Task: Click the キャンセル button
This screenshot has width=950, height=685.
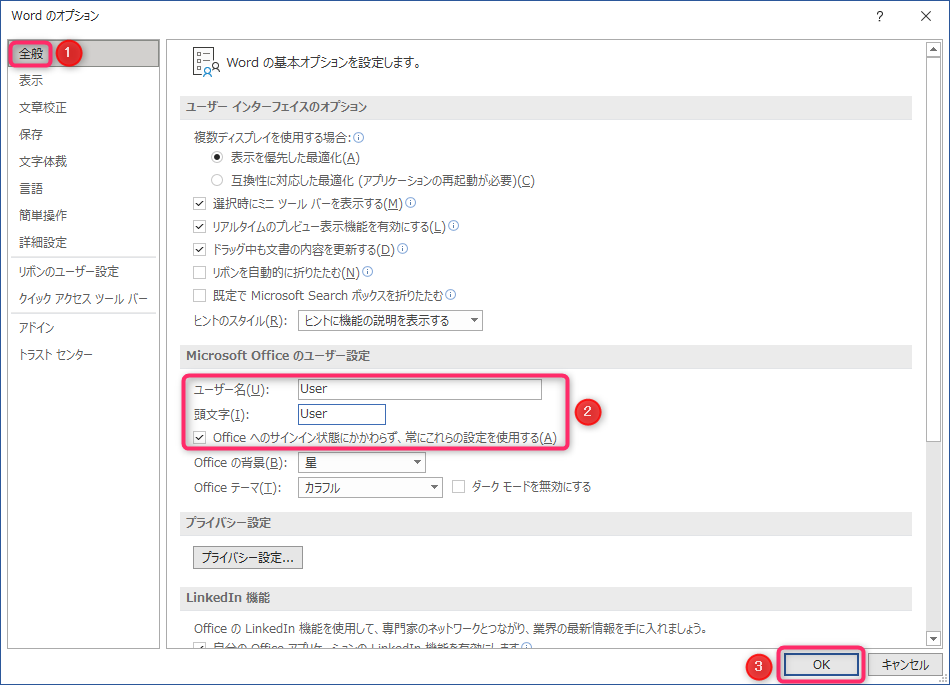Action: click(x=905, y=664)
